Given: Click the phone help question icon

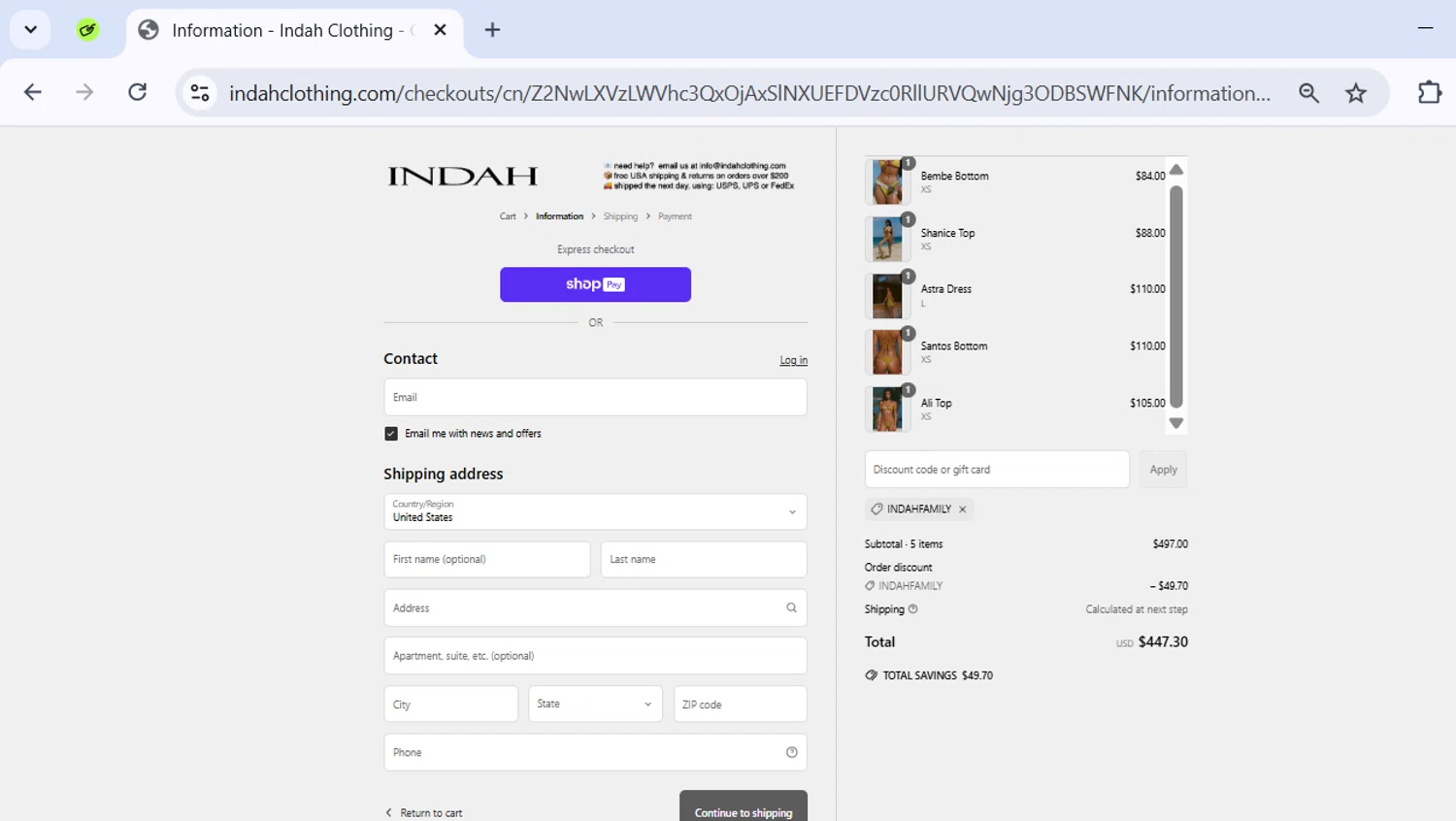Looking at the screenshot, I should point(791,752).
